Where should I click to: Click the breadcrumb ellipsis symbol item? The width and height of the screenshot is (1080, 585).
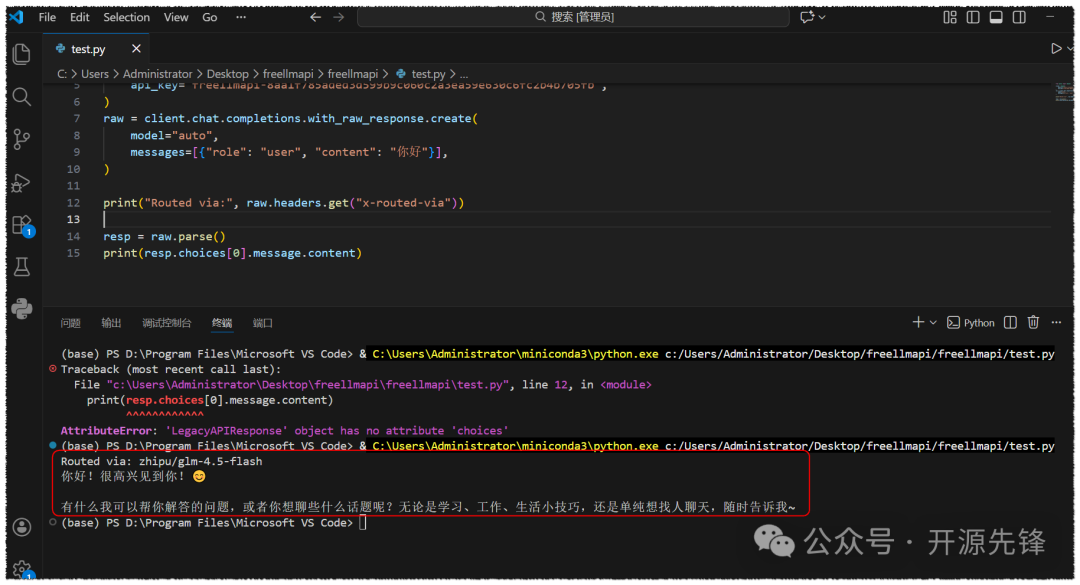(x=464, y=74)
